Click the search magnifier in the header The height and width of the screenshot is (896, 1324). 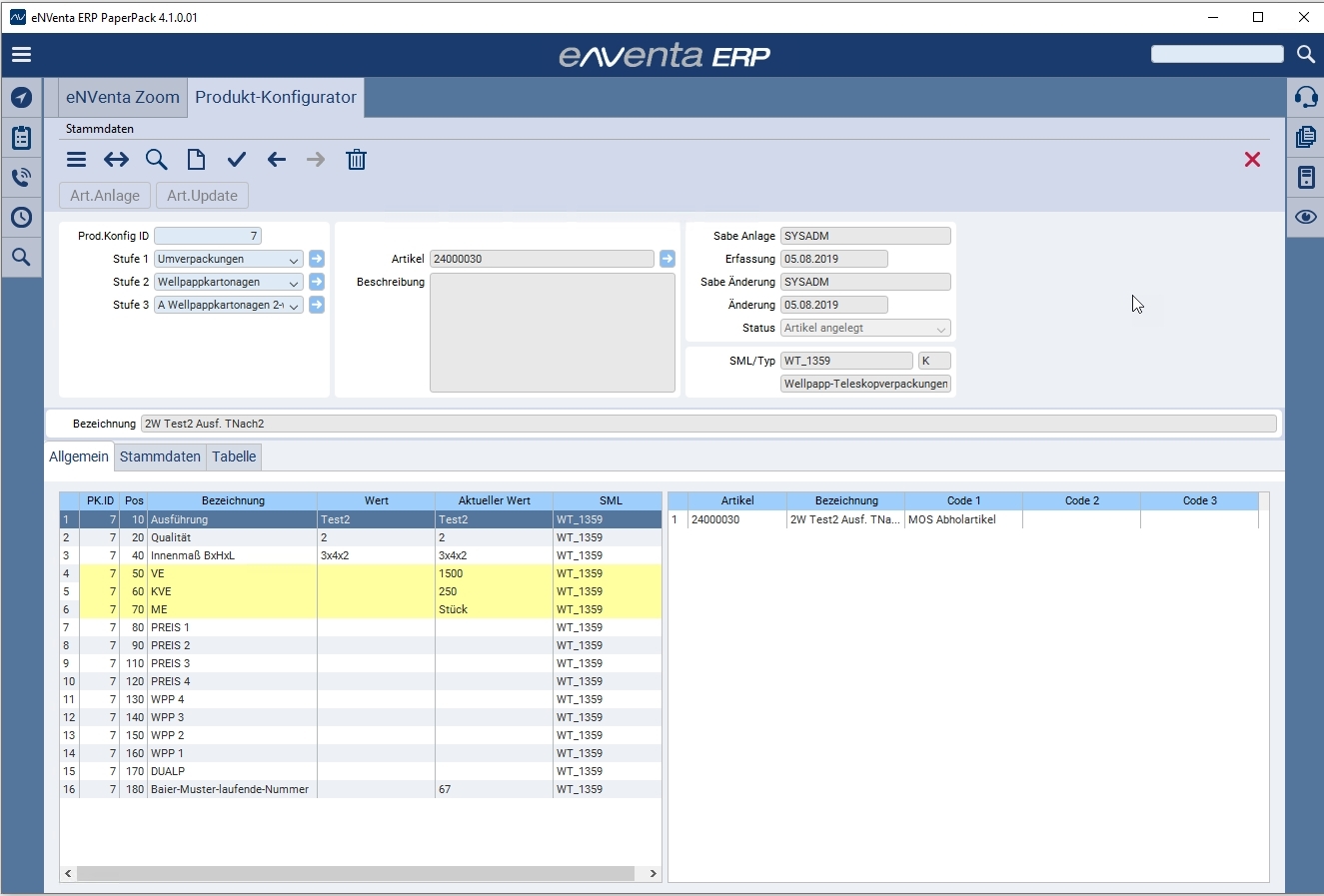[x=1305, y=54]
